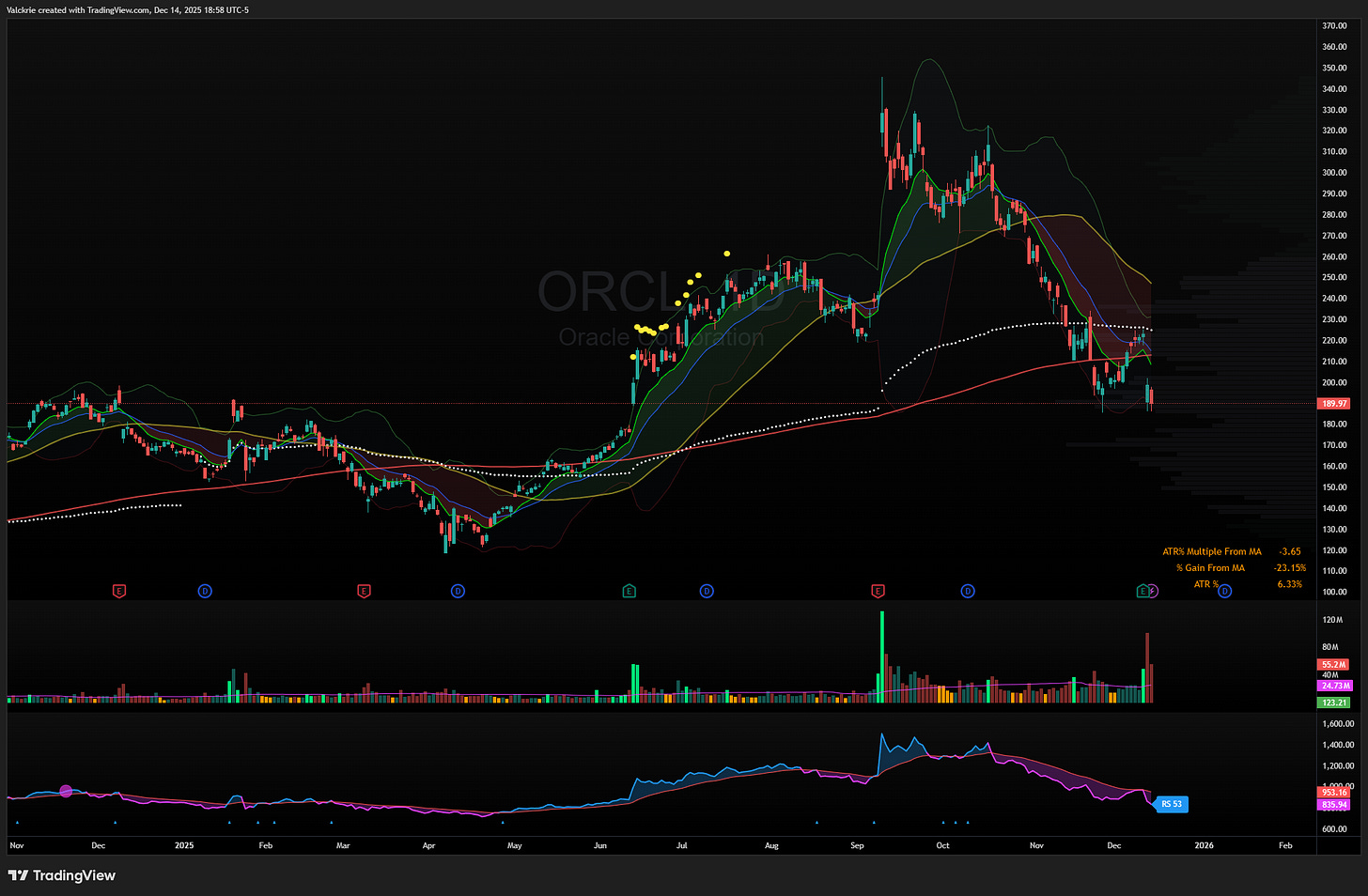Open the dividend marker in October 2025
This screenshot has width=1368, height=896.
click(x=968, y=591)
